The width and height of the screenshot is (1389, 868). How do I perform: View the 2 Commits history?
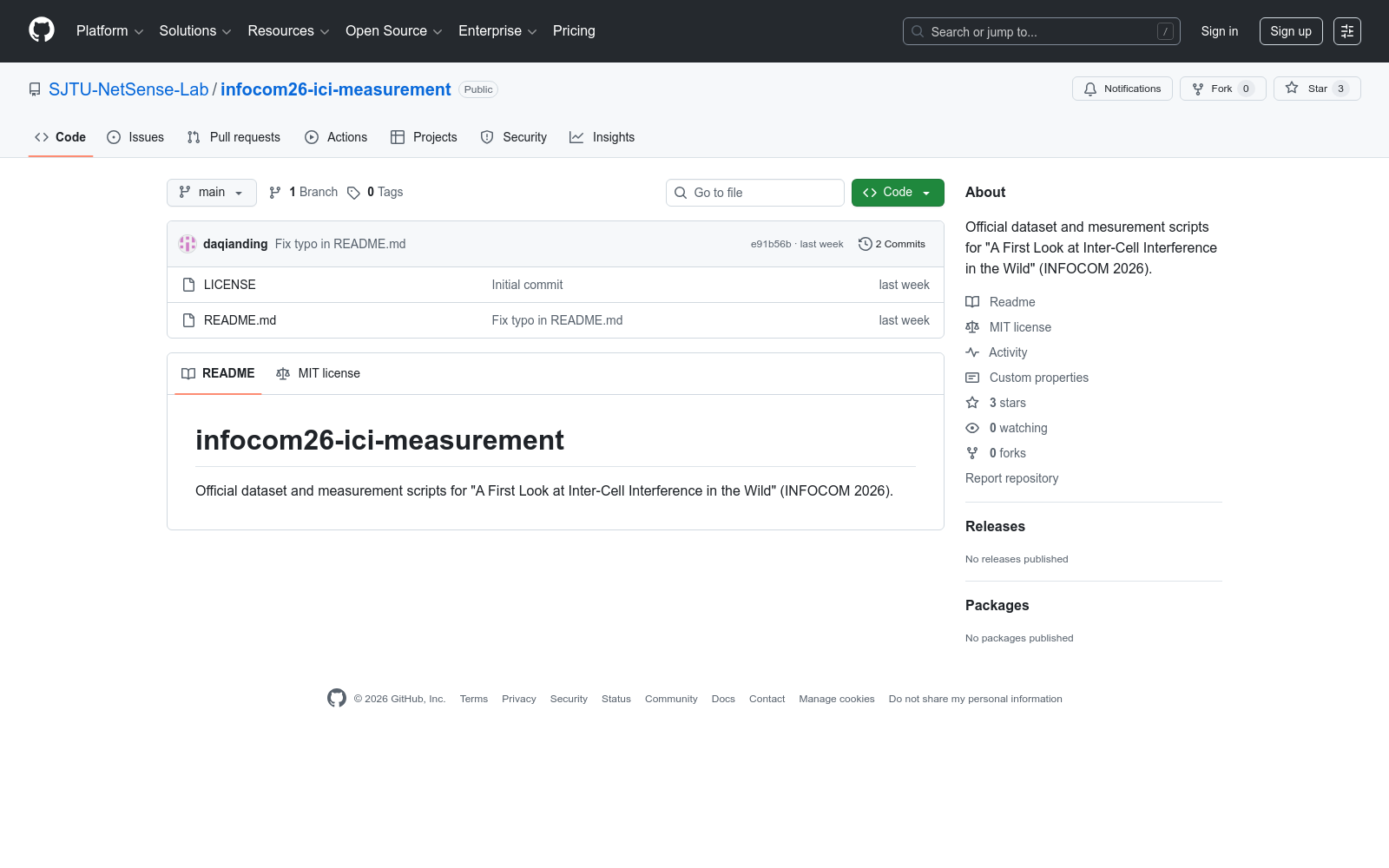click(x=892, y=244)
